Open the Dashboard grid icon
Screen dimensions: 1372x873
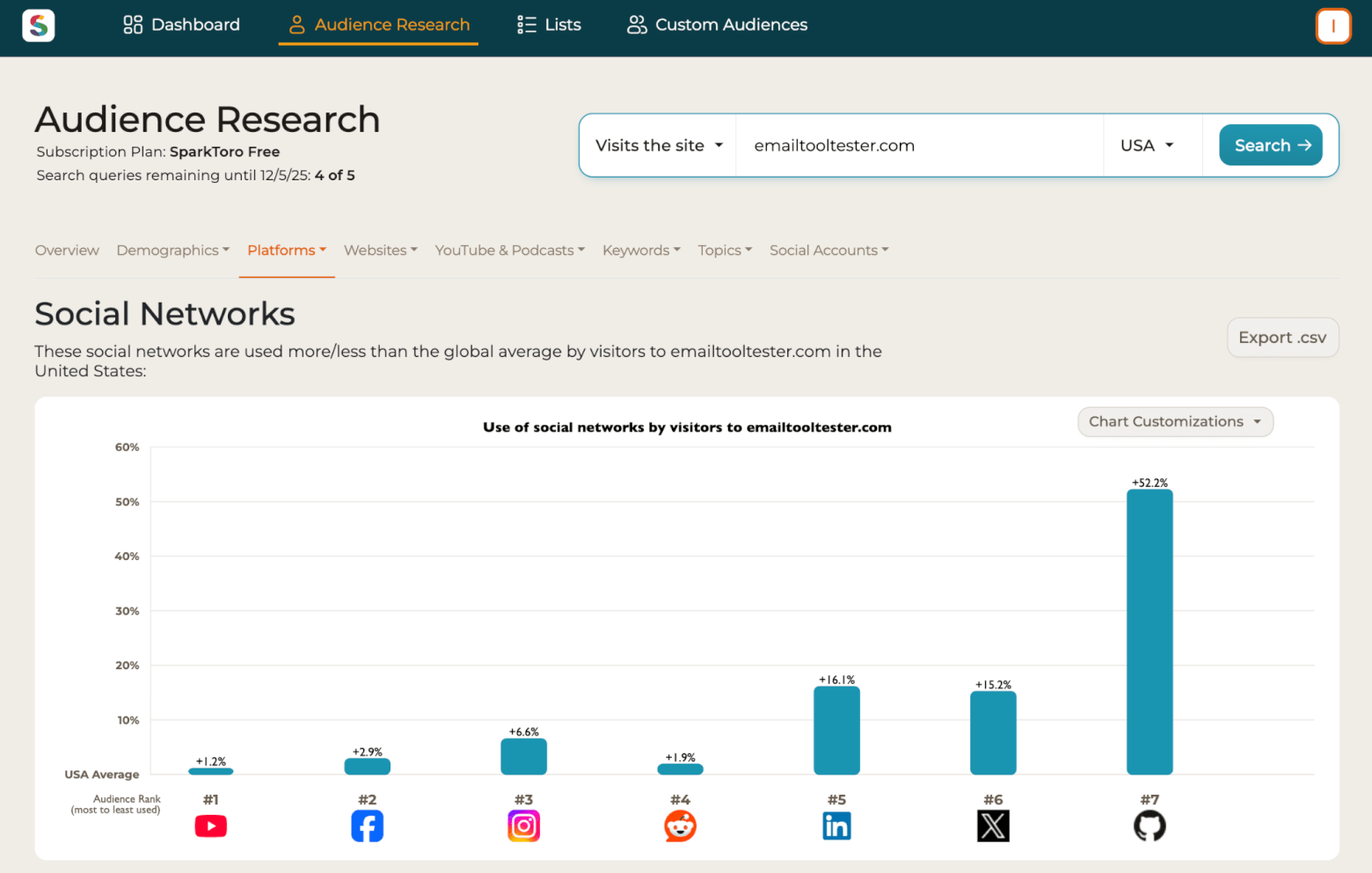coord(133,25)
